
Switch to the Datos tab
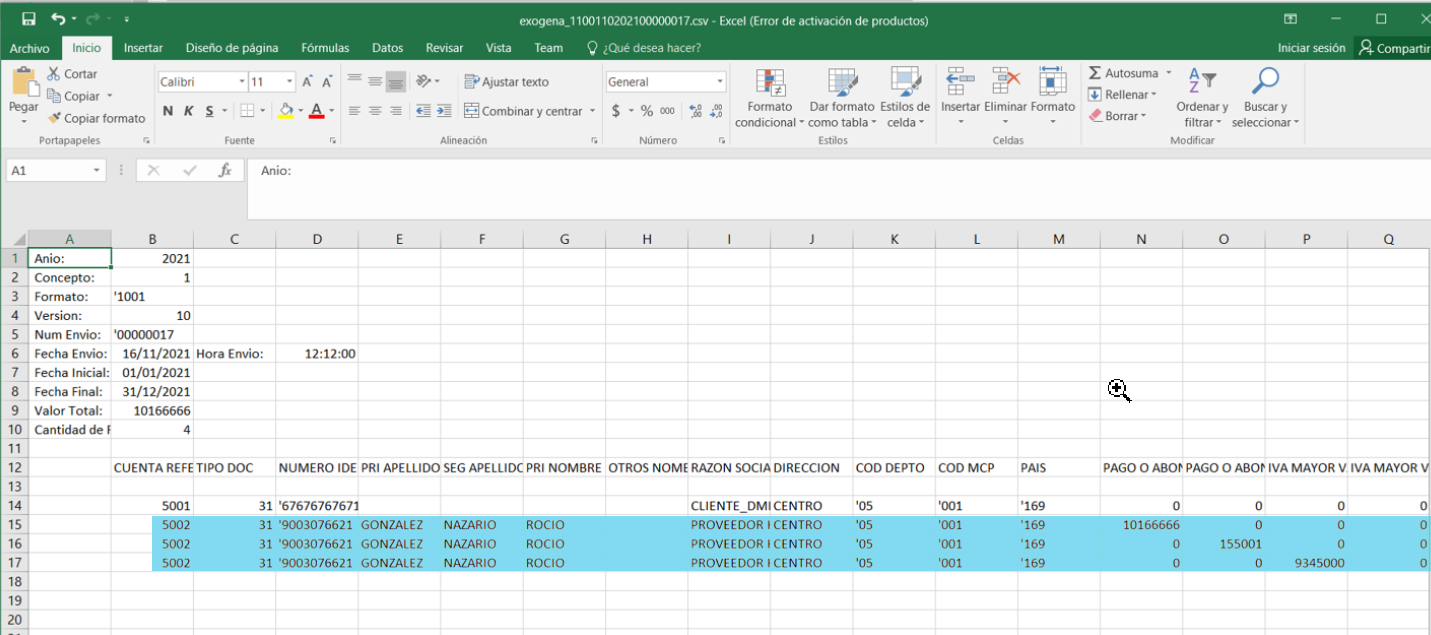[387, 48]
